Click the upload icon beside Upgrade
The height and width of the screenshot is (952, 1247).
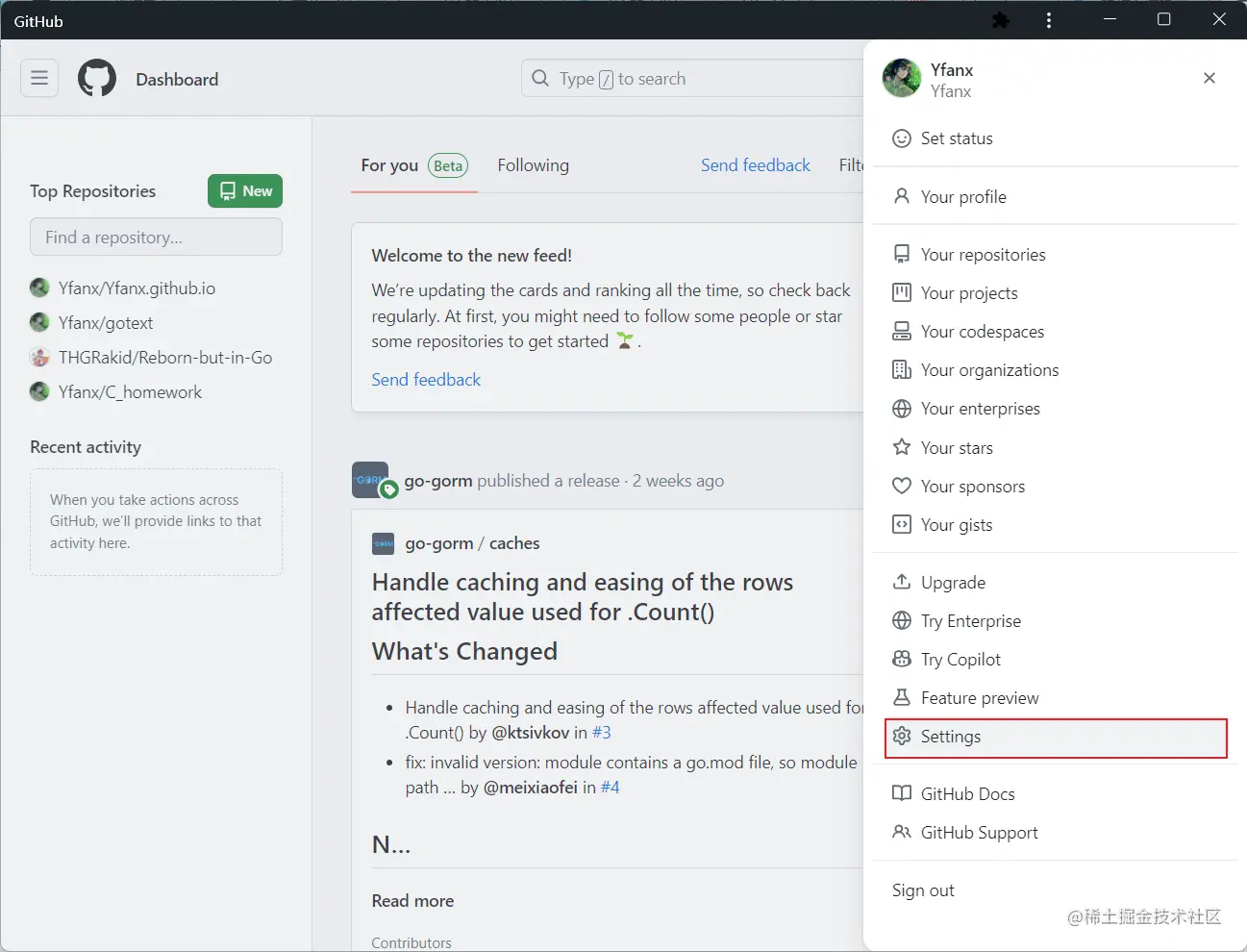click(902, 582)
